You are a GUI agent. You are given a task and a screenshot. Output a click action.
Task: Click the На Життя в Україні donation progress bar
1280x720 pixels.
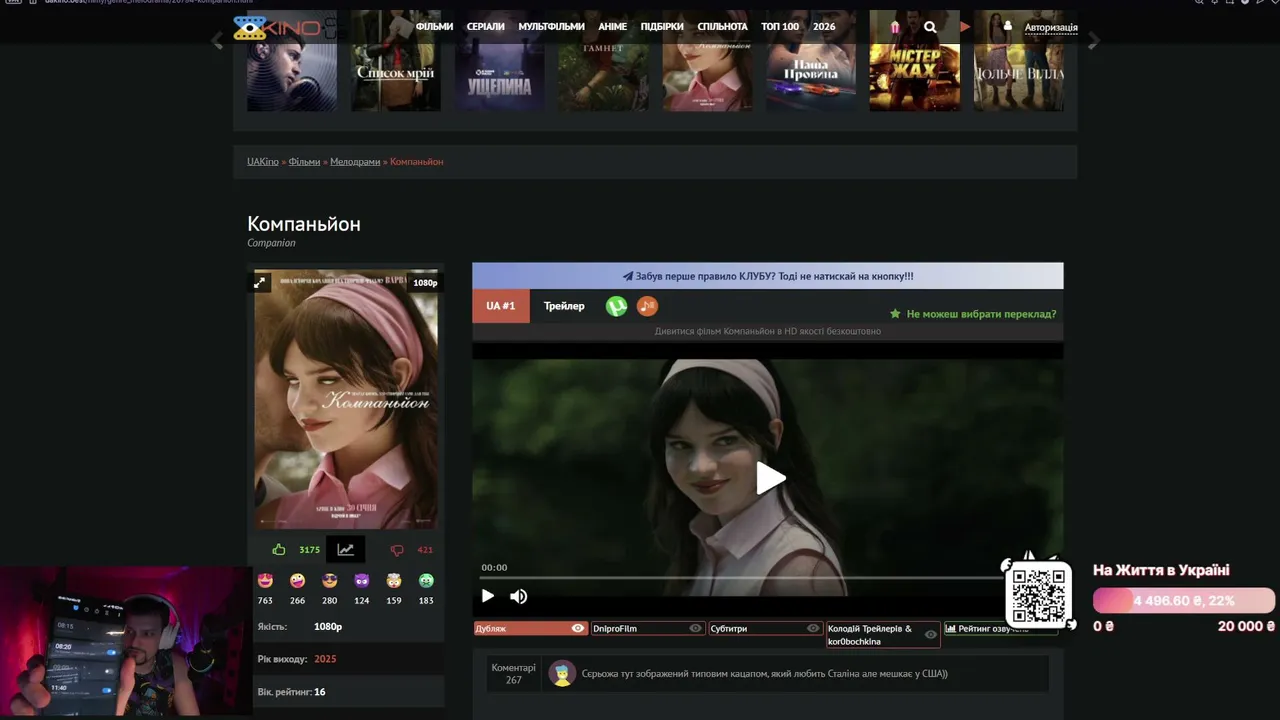click(x=1184, y=601)
